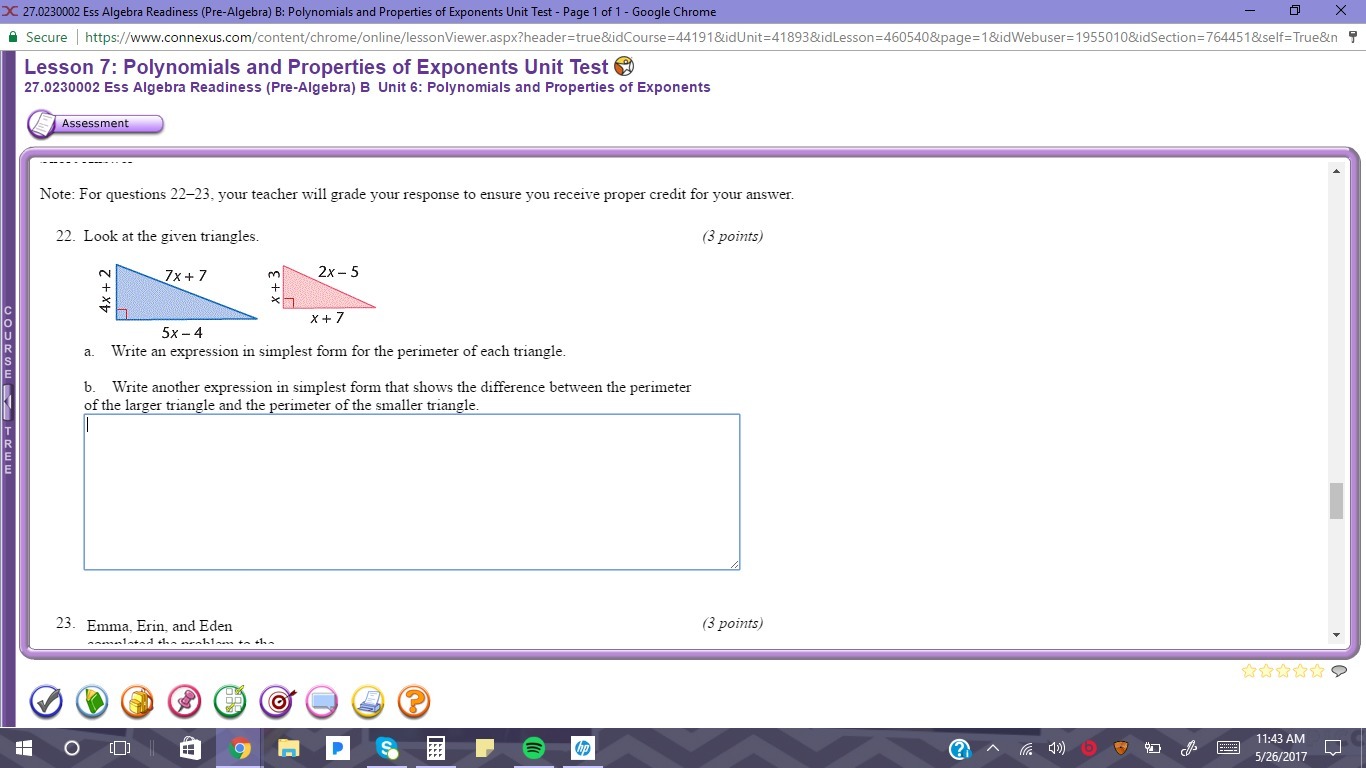The height and width of the screenshot is (768, 1366).
Task: Click the Assessment button
Action: (95, 124)
